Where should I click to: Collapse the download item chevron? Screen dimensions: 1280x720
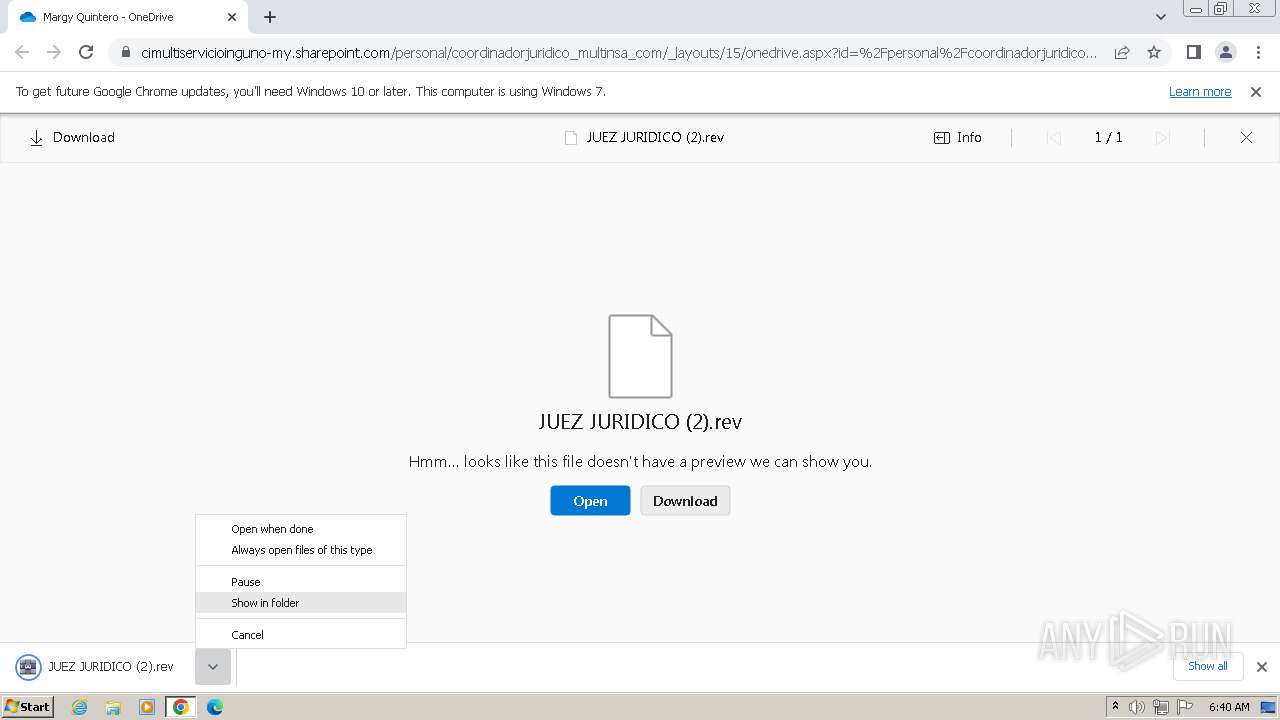click(x=213, y=667)
